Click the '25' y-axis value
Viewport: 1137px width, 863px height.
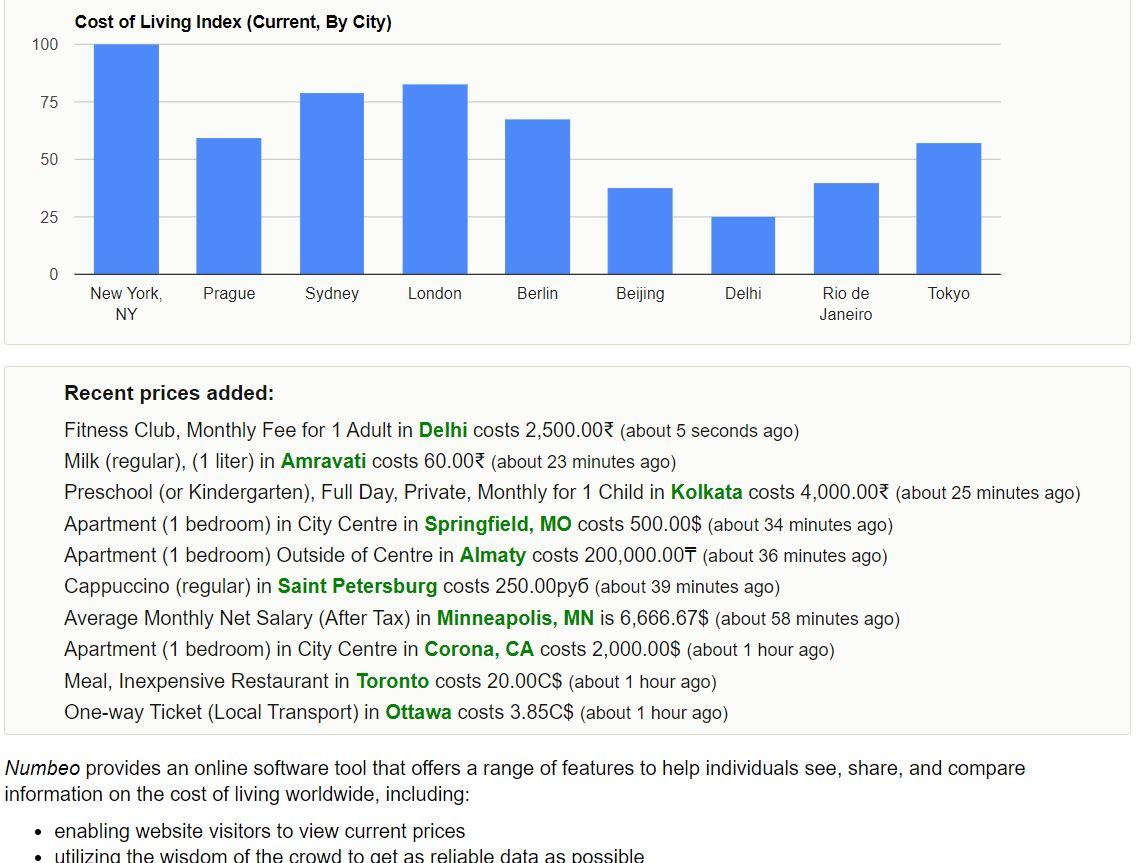[49, 217]
